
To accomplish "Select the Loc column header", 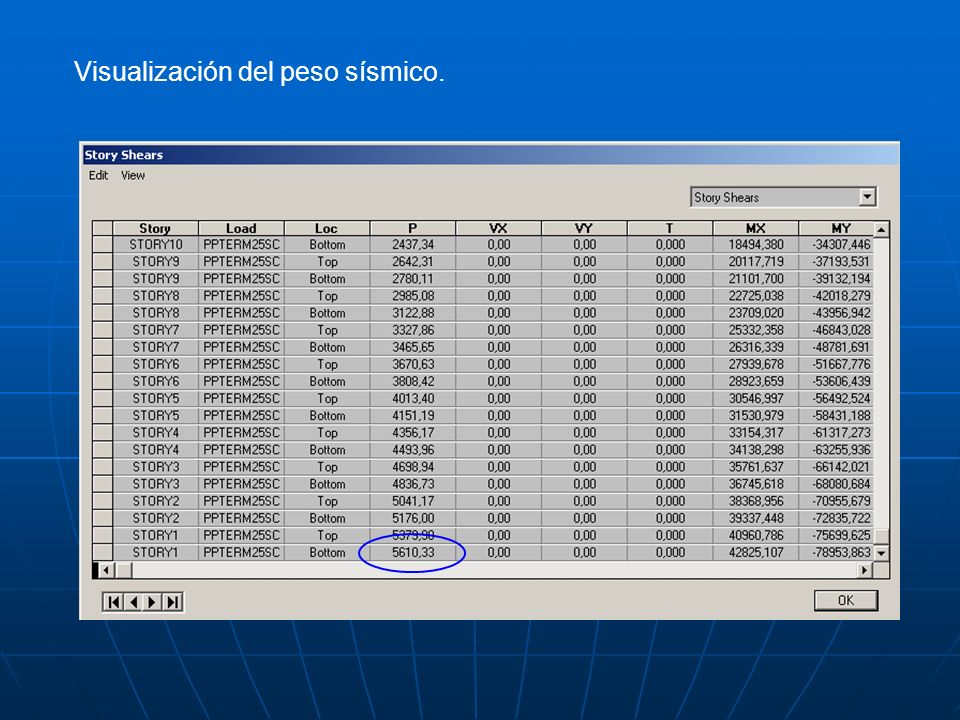I will (326, 228).
